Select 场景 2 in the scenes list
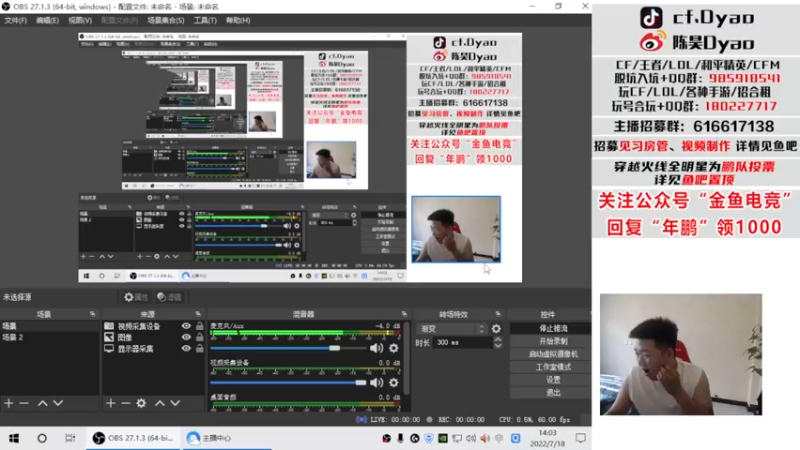The image size is (800, 450). (x=49, y=337)
